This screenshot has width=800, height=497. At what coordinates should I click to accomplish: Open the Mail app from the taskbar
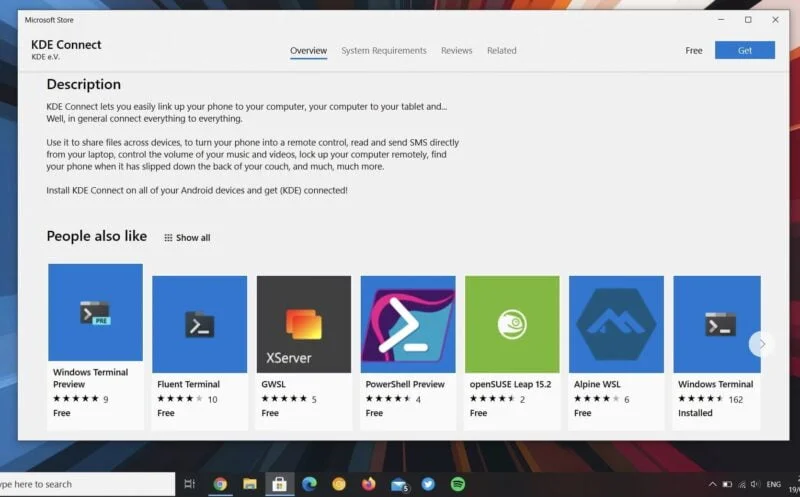[x=399, y=484]
